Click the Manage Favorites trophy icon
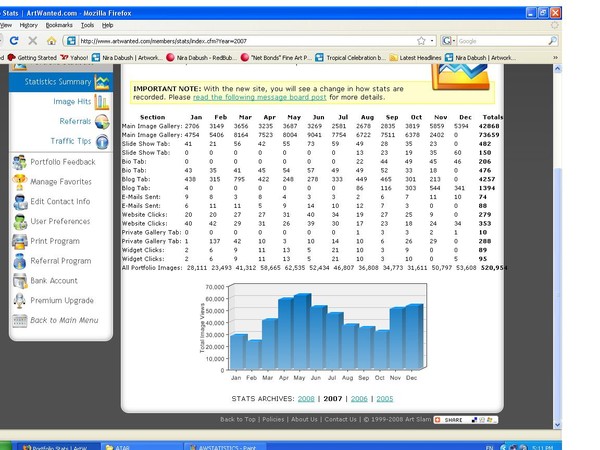Image resolution: width=600 pixels, height=450 pixels. pyautogui.click(x=20, y=182)
